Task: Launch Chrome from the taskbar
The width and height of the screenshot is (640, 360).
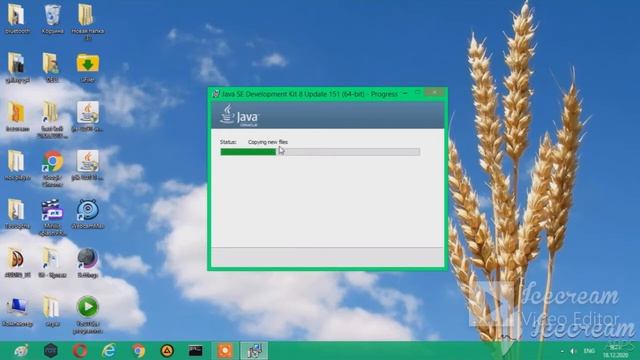Action: pos(138,351)
